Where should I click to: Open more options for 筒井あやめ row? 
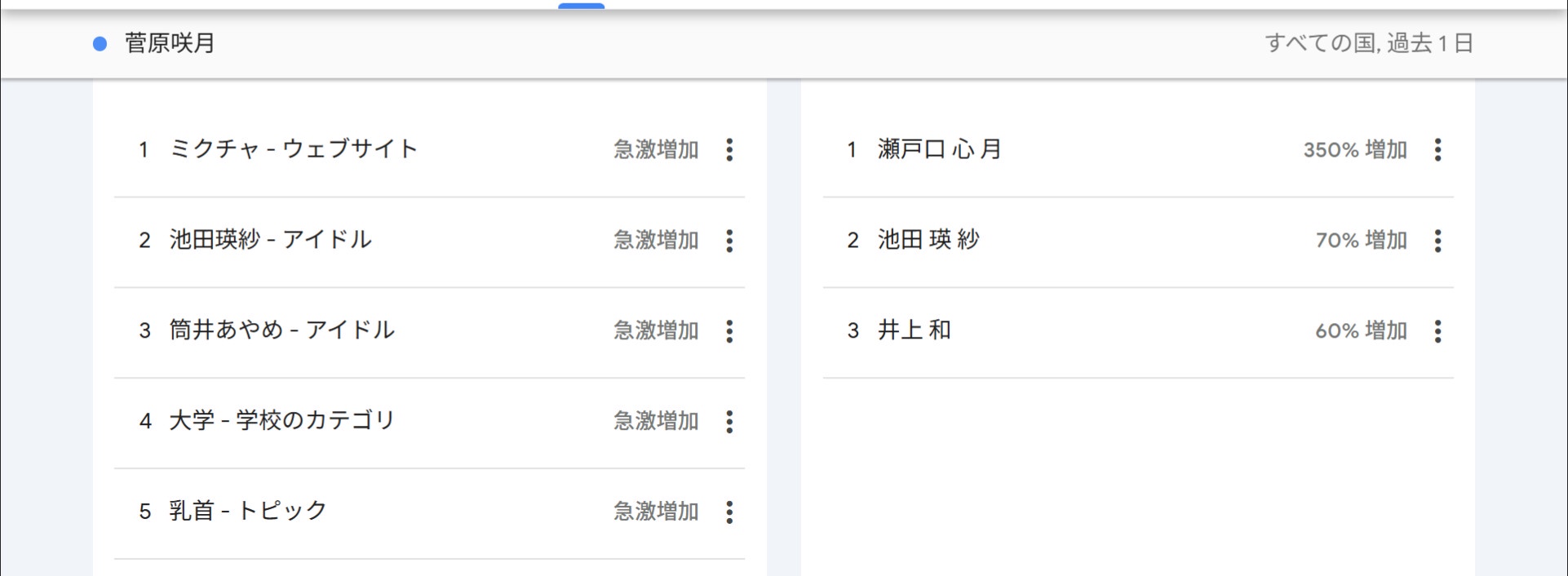click(x=729, y=330)
